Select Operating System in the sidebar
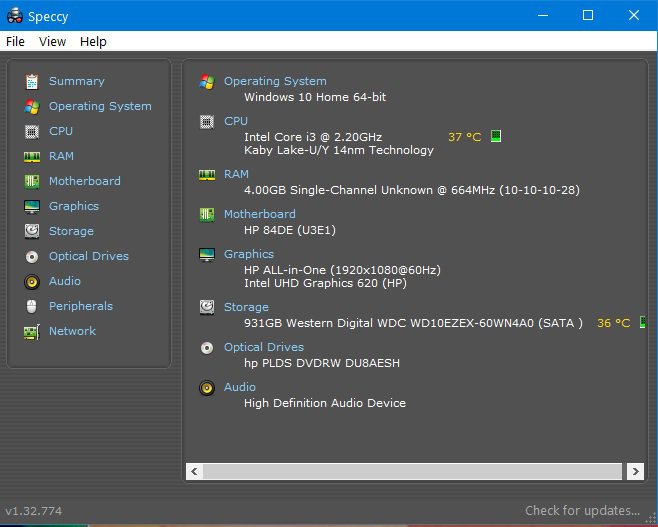Image resolution: width=658 pixels, height=527 pixels. pos(100,106)
